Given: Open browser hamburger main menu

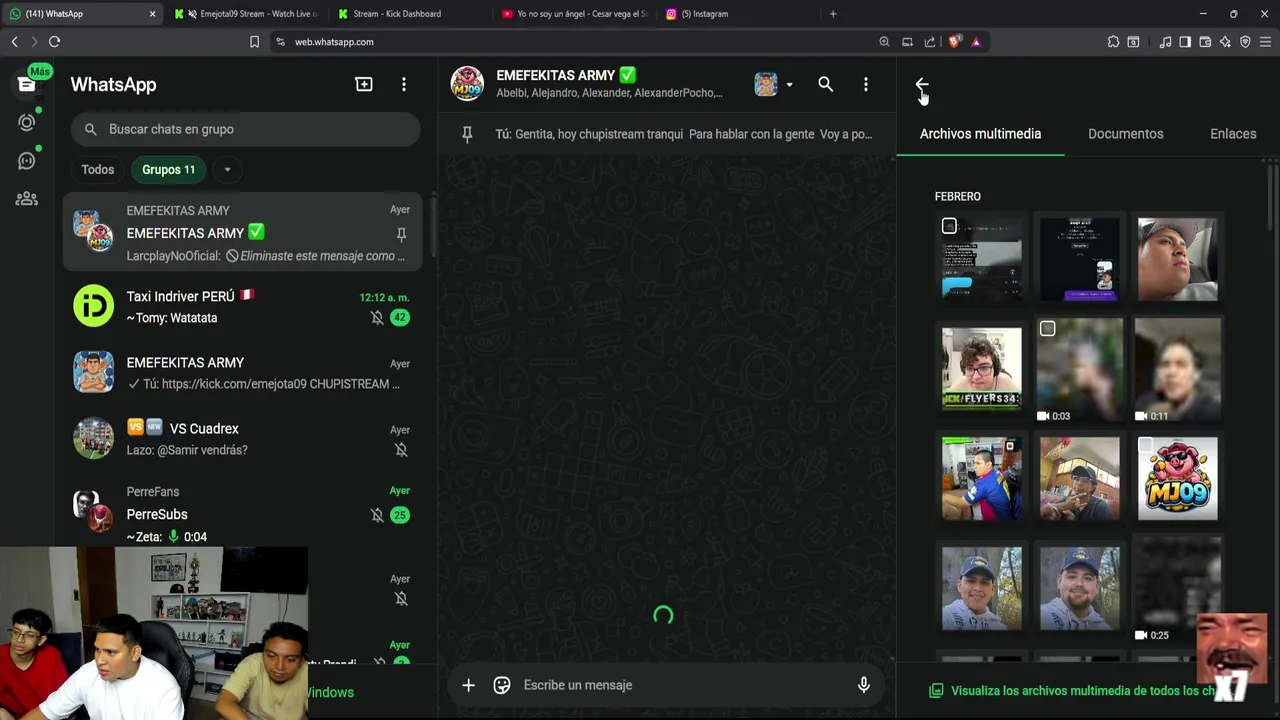Looking at the screenshot, I should (x=1265, y=41).
